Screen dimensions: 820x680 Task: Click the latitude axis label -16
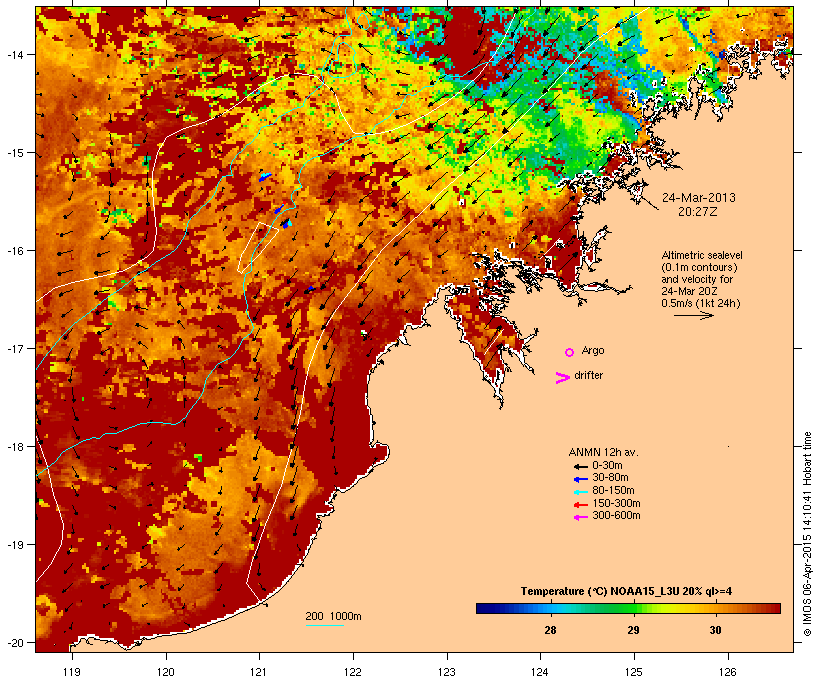click(14, 251)
